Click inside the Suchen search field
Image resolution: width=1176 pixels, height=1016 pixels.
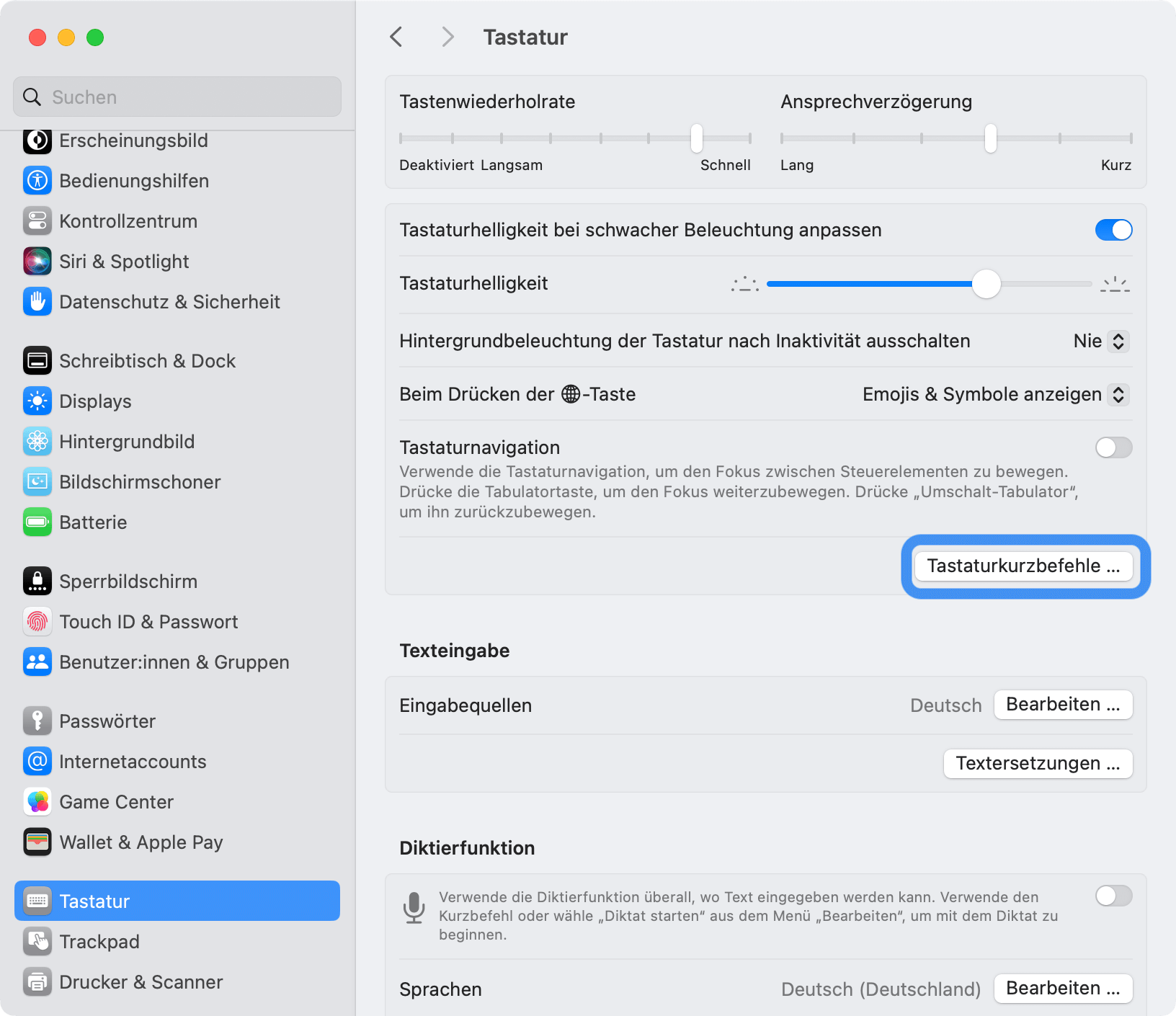pyautogui.click(x=177, y=96)
